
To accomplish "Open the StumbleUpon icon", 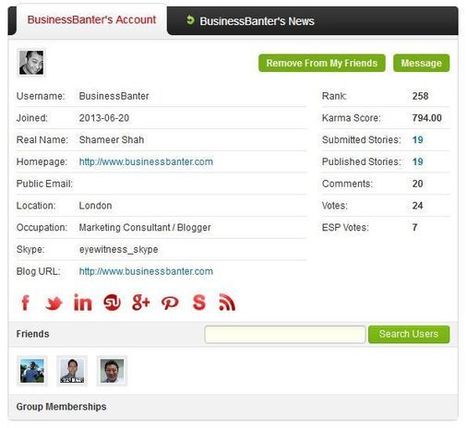I will tap(112, 303).
